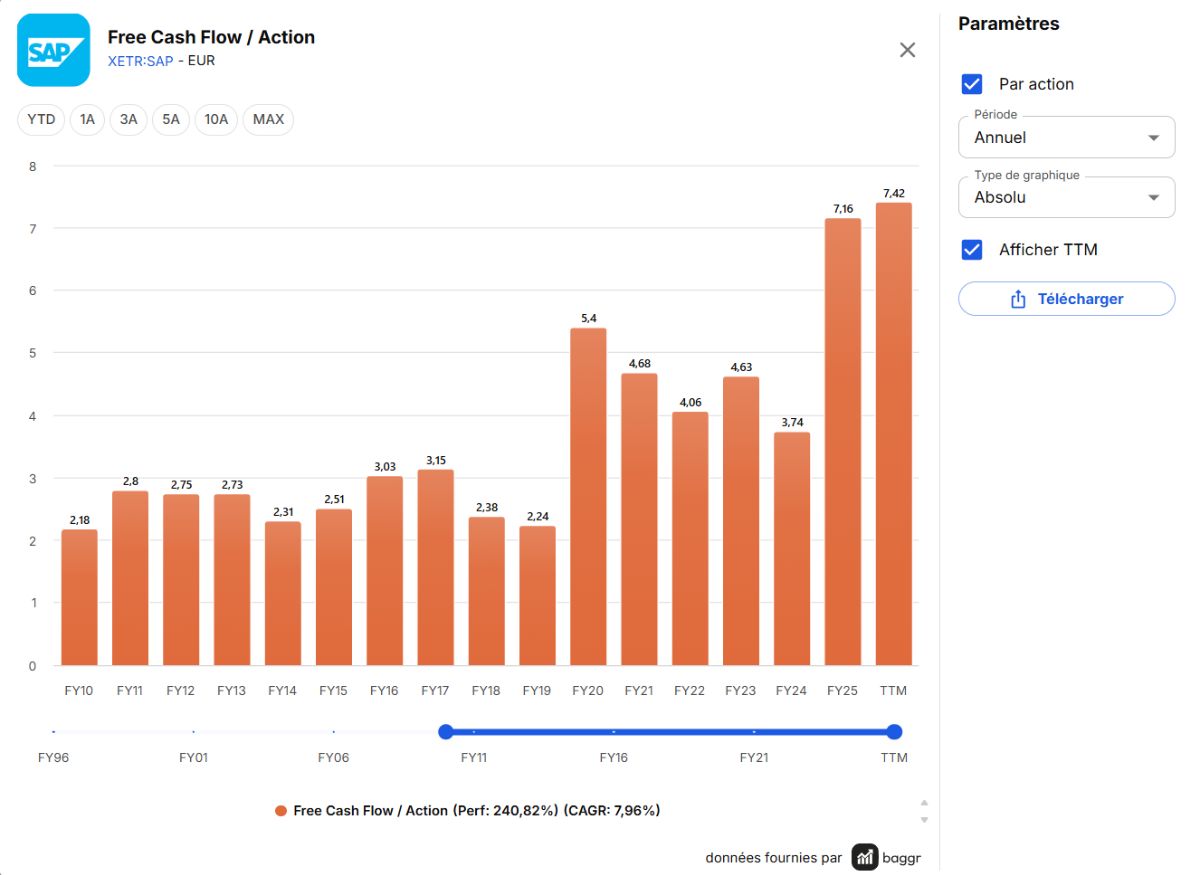Select the MAX time range

click(x=268, y=120)
